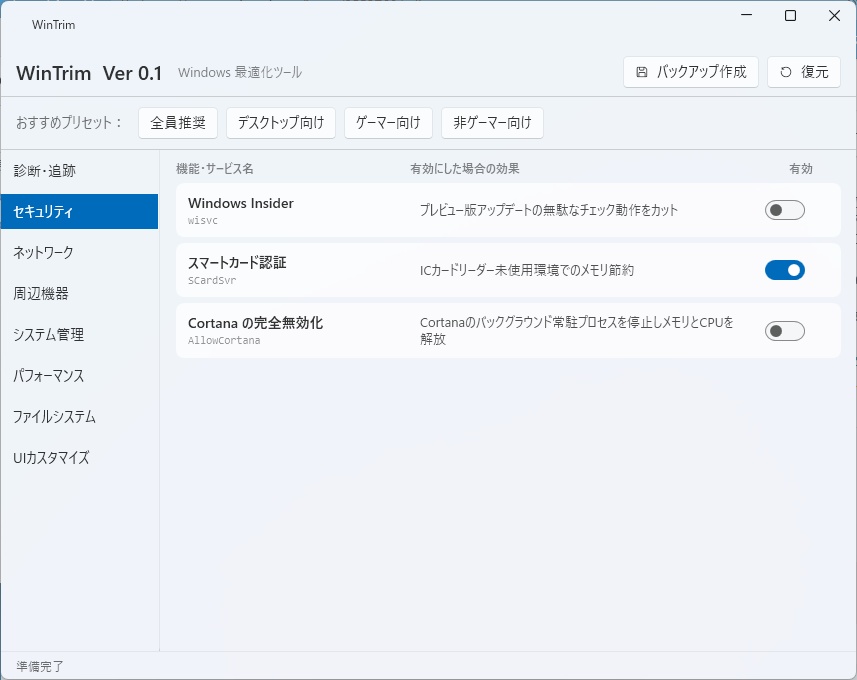The height and width of the screenshot is (680, 857).
Task: Go to パフォーマンス category
Action: click(79, 376)
